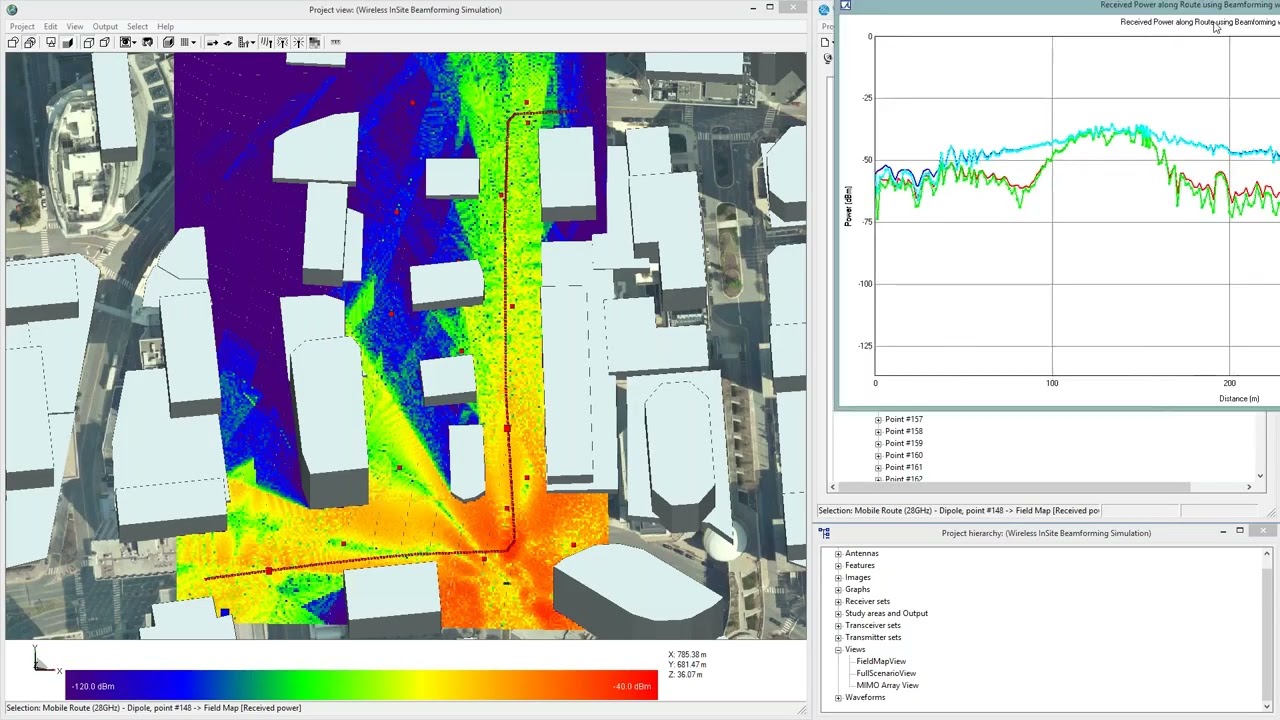This screenshot has height=720, width=1280.
Task: Click the refresh view toolbar icon with curved arrows
Action: [x=148, y=42]
